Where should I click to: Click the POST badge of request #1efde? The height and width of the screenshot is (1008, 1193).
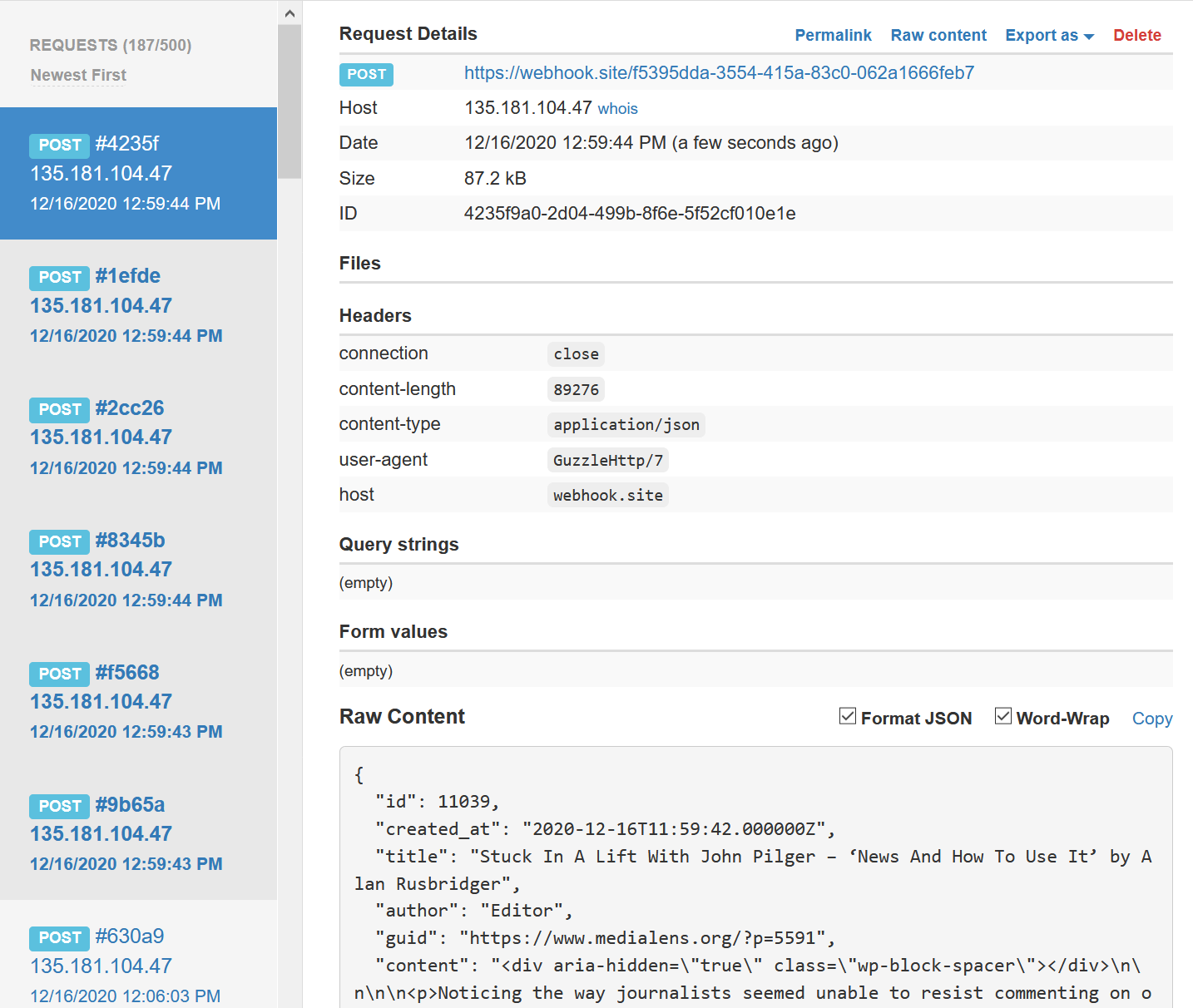pyautogui.click(x=60, y=277)
